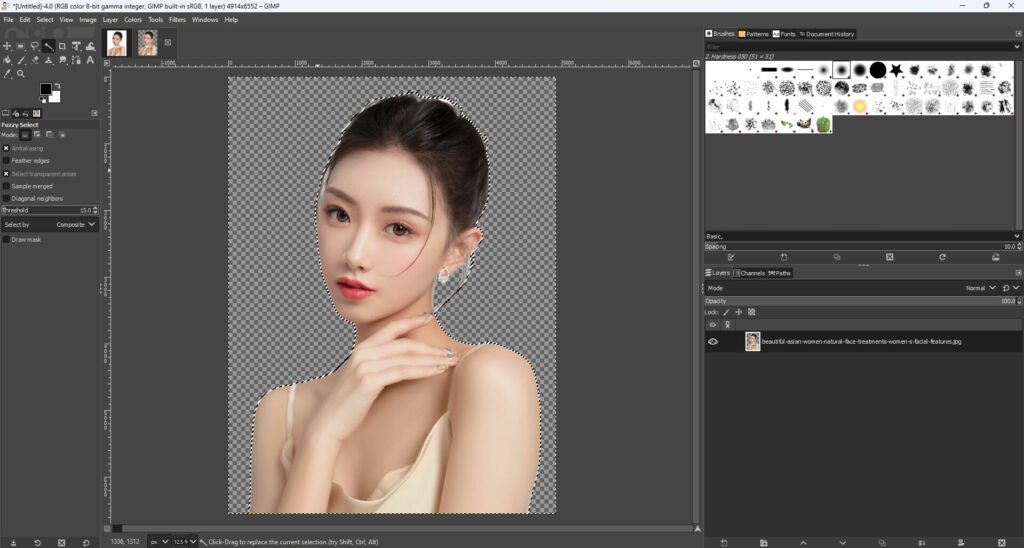Switch to the Paths tab
The width and height of the screenshot is (1024, 548).
780,273
